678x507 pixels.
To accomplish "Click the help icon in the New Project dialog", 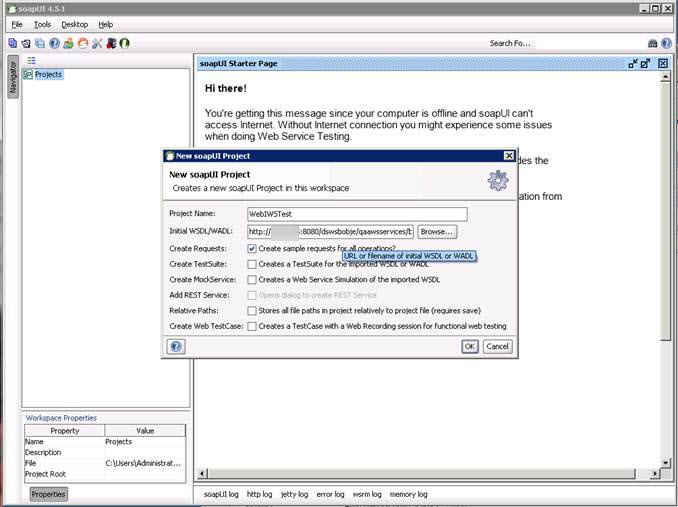I will tap(176, 346).
